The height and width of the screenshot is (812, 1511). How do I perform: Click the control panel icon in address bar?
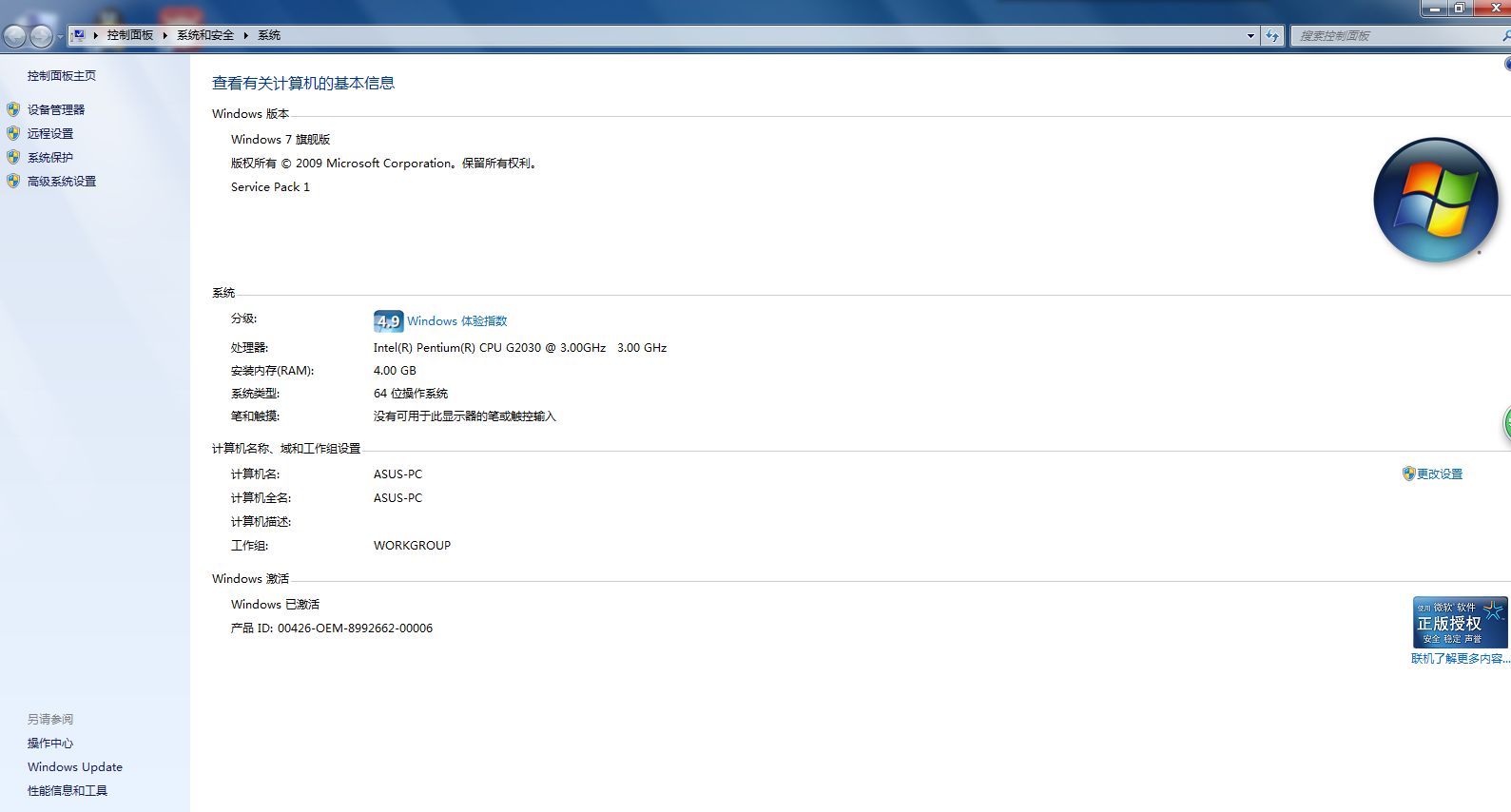79,35
